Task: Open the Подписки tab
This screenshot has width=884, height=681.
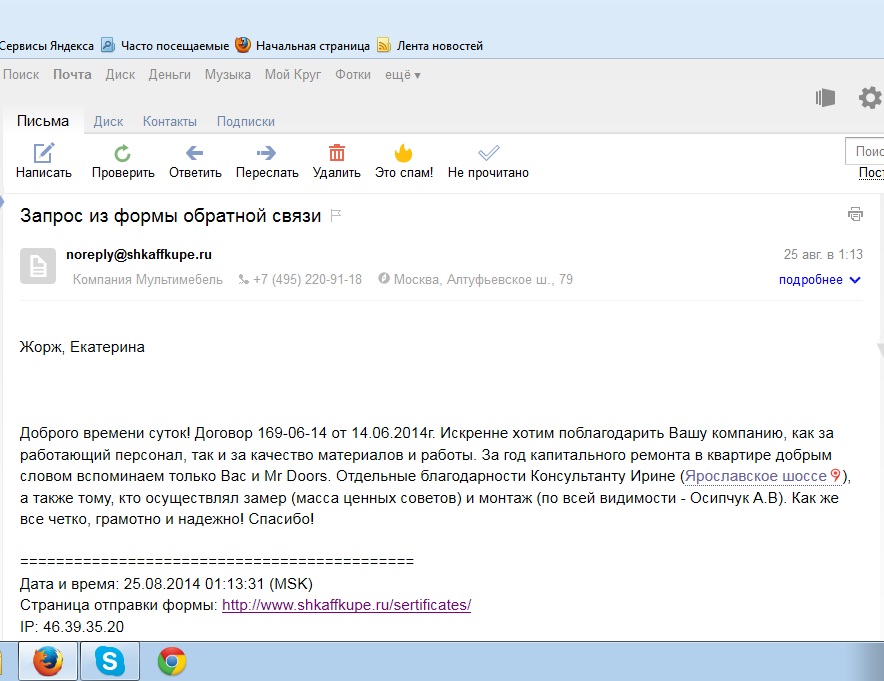Action: click(x=246, y=121)
